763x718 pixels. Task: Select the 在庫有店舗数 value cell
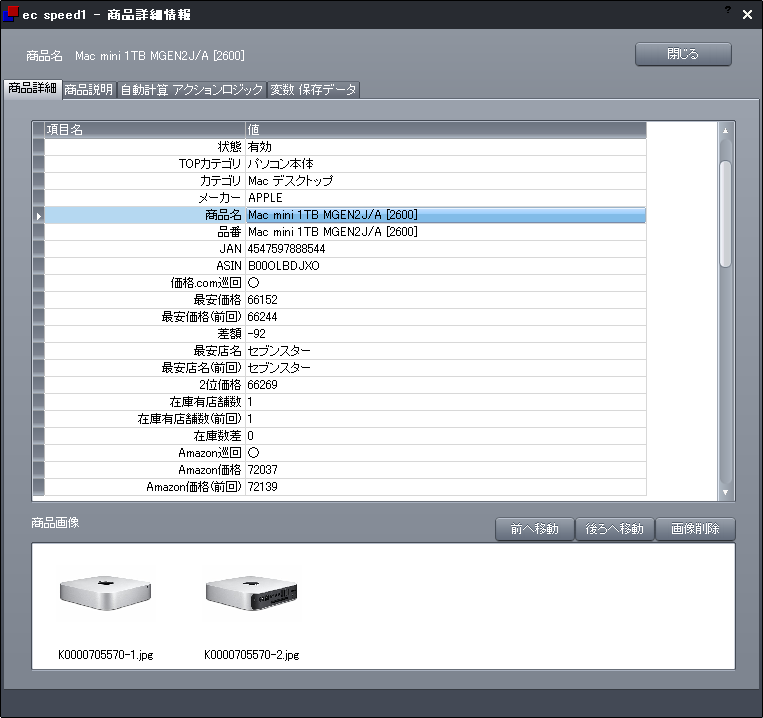click(x=446, y=402)
